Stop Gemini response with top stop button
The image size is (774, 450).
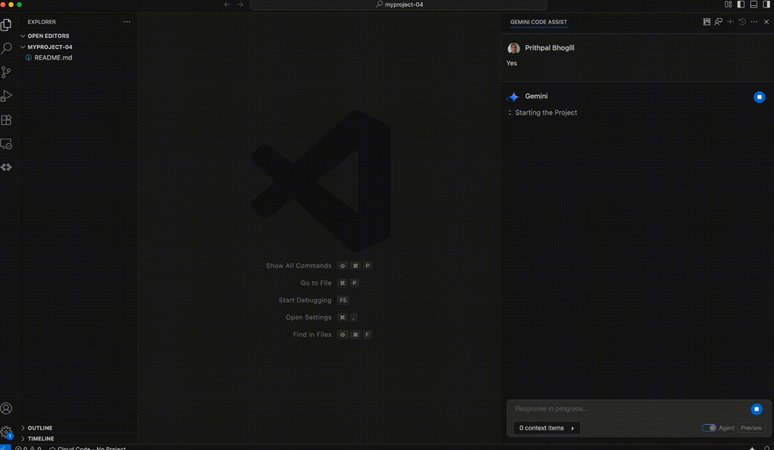click(759, 97)
